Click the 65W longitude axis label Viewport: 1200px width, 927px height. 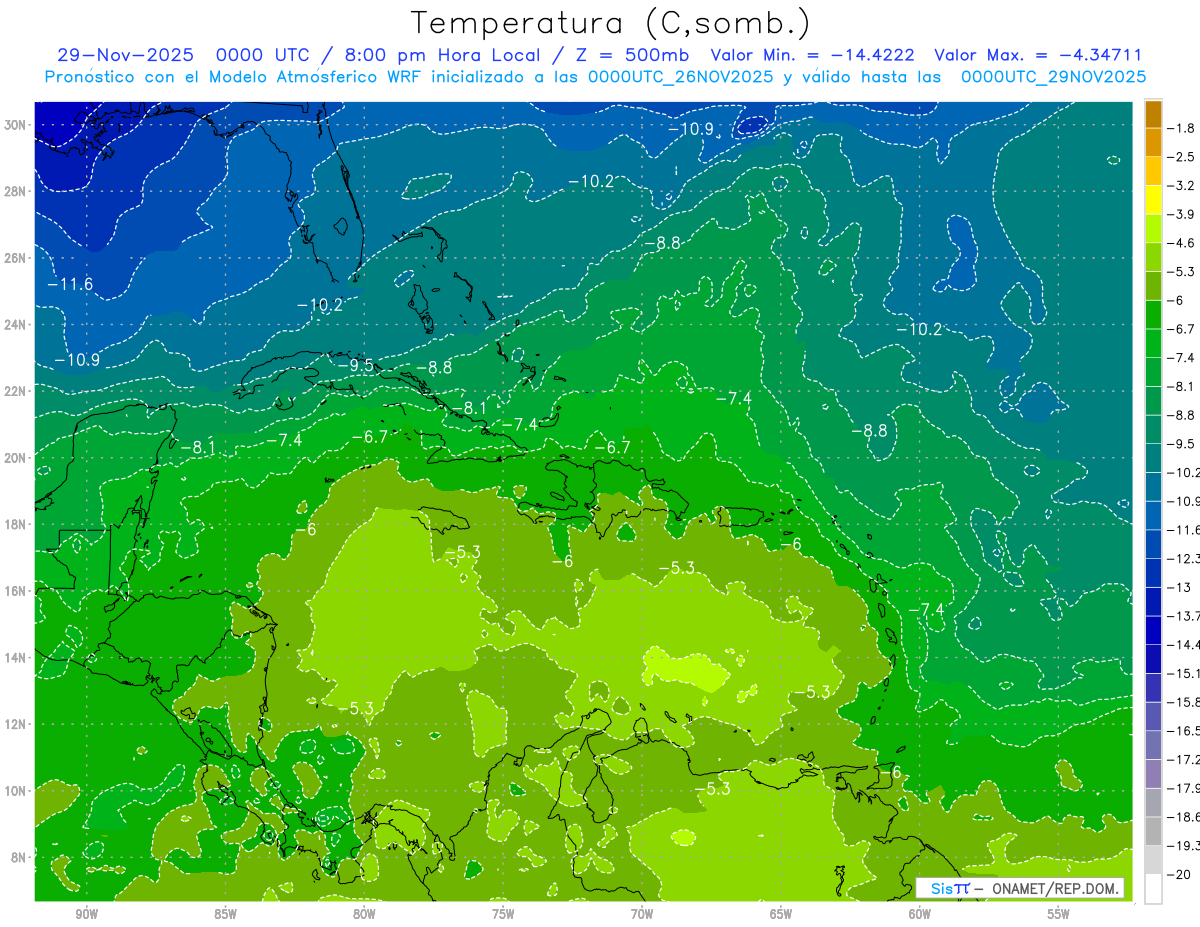click(781, 914)
